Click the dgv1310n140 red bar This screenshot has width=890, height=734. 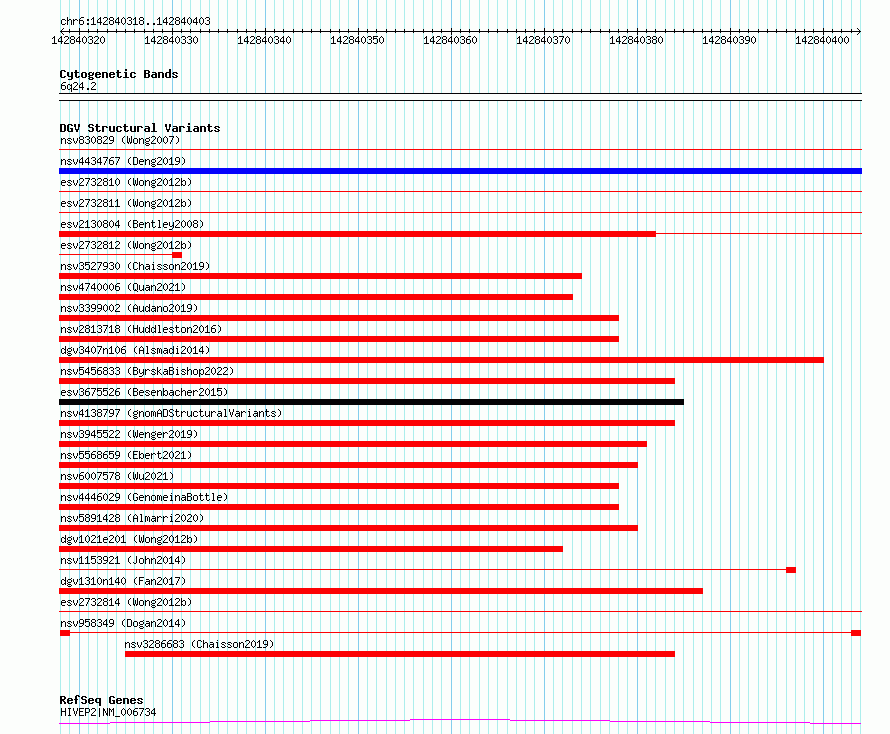pyautogui.click(x=381, y=591)
